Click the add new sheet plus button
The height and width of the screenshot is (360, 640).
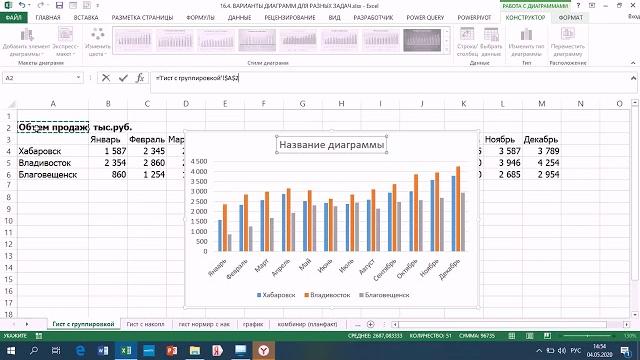click(x=371, y=324)
